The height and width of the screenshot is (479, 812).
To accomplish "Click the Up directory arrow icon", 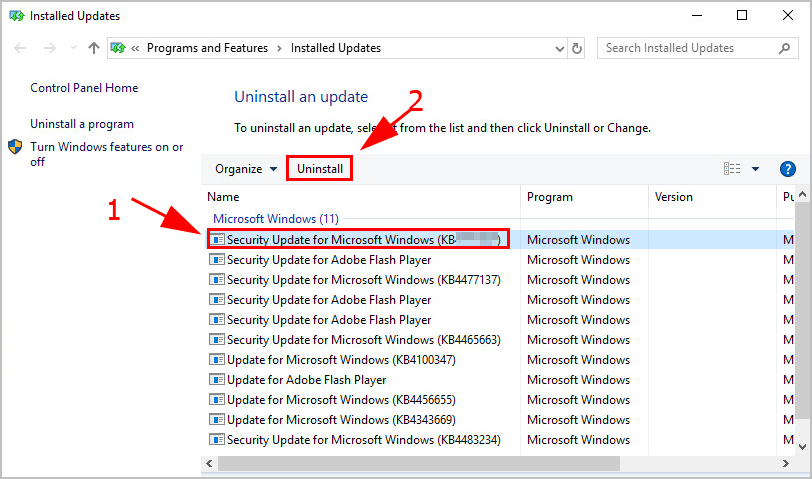I will pyautogui.click(x=93, y=48).
